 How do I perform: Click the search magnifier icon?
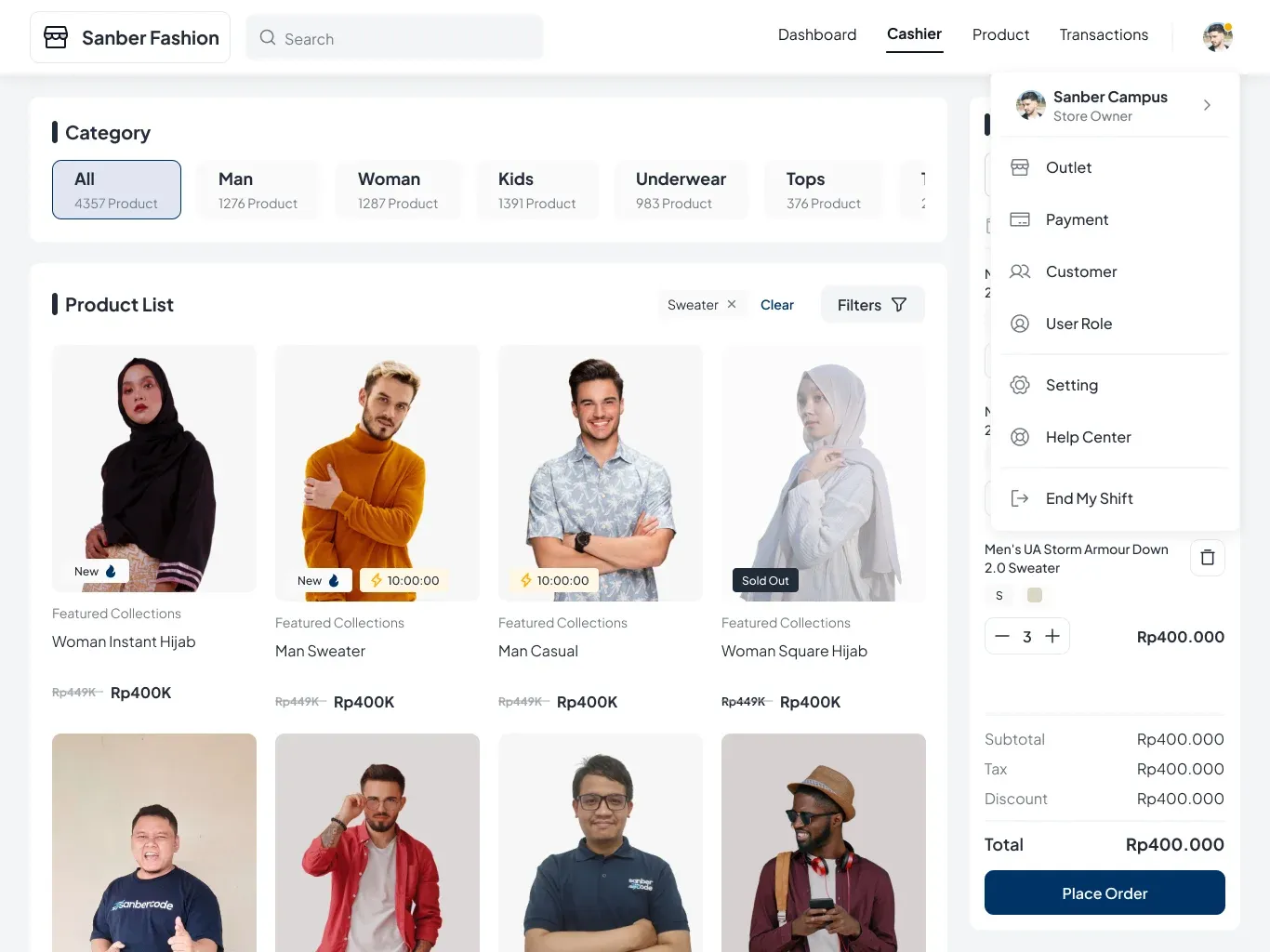(x=268, y=38)
